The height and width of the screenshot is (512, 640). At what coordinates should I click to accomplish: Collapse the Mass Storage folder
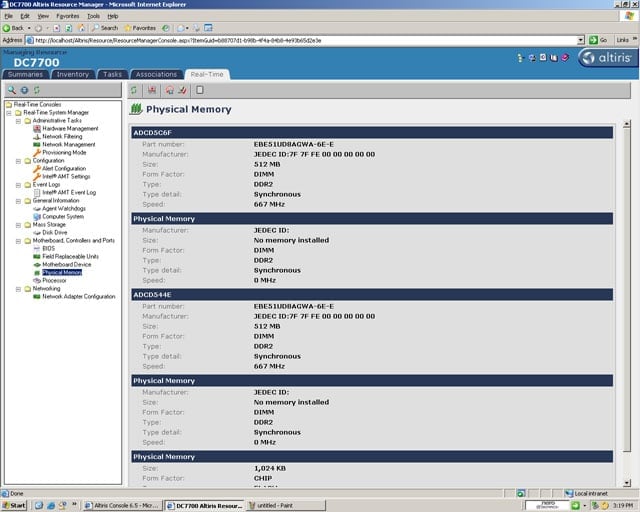point(18,225)
